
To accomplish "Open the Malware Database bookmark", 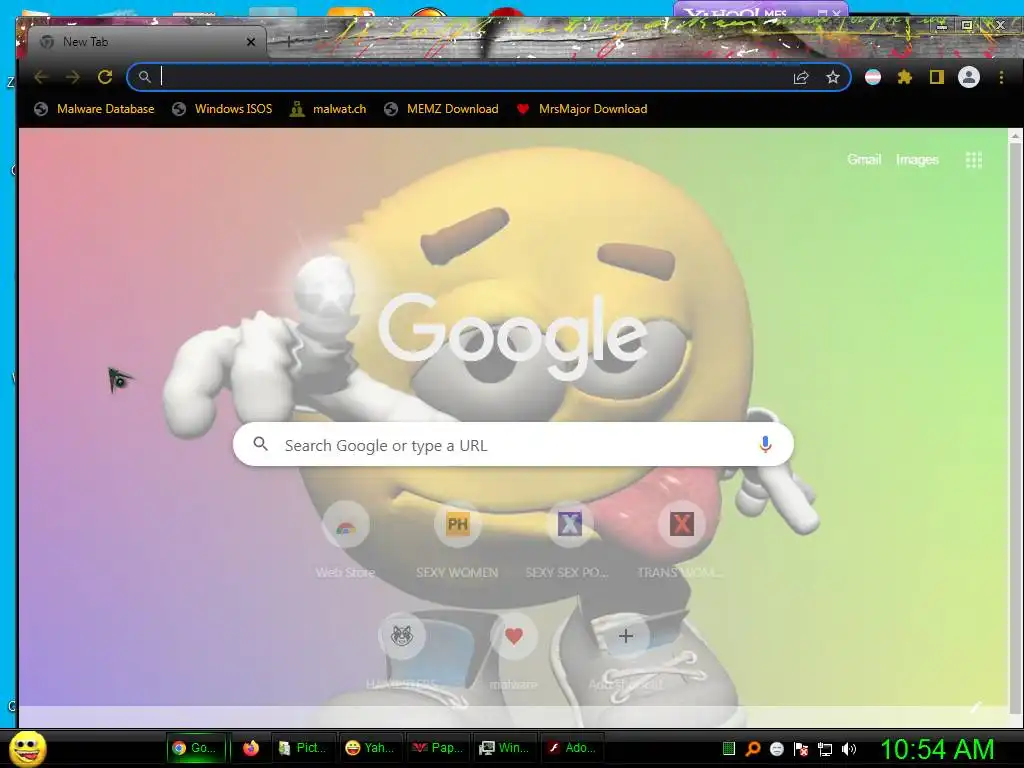I will click(x=94, y=109).
